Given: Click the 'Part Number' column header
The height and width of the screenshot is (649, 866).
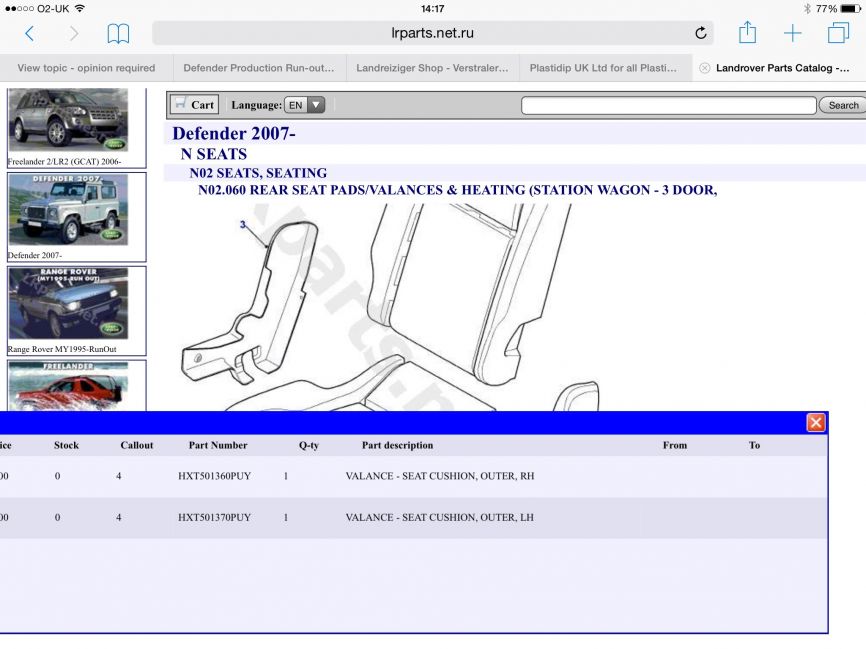Looking at the screenshot, I should coord(218,445).
